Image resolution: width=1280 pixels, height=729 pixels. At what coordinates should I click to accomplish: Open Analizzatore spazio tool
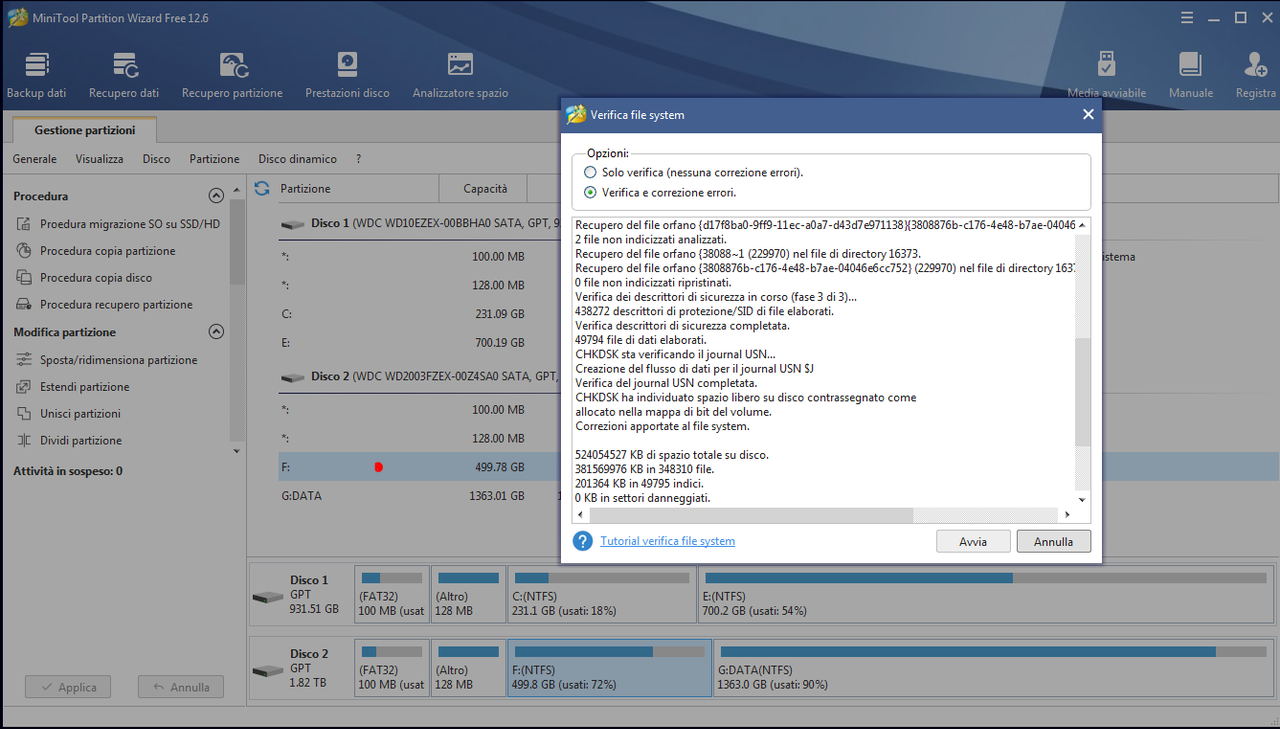click(x=460, y=76)
